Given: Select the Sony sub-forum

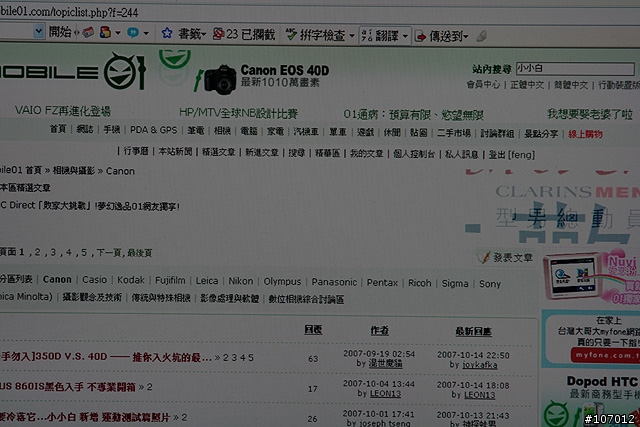Looking at the screenshot, I should [490, 284].
